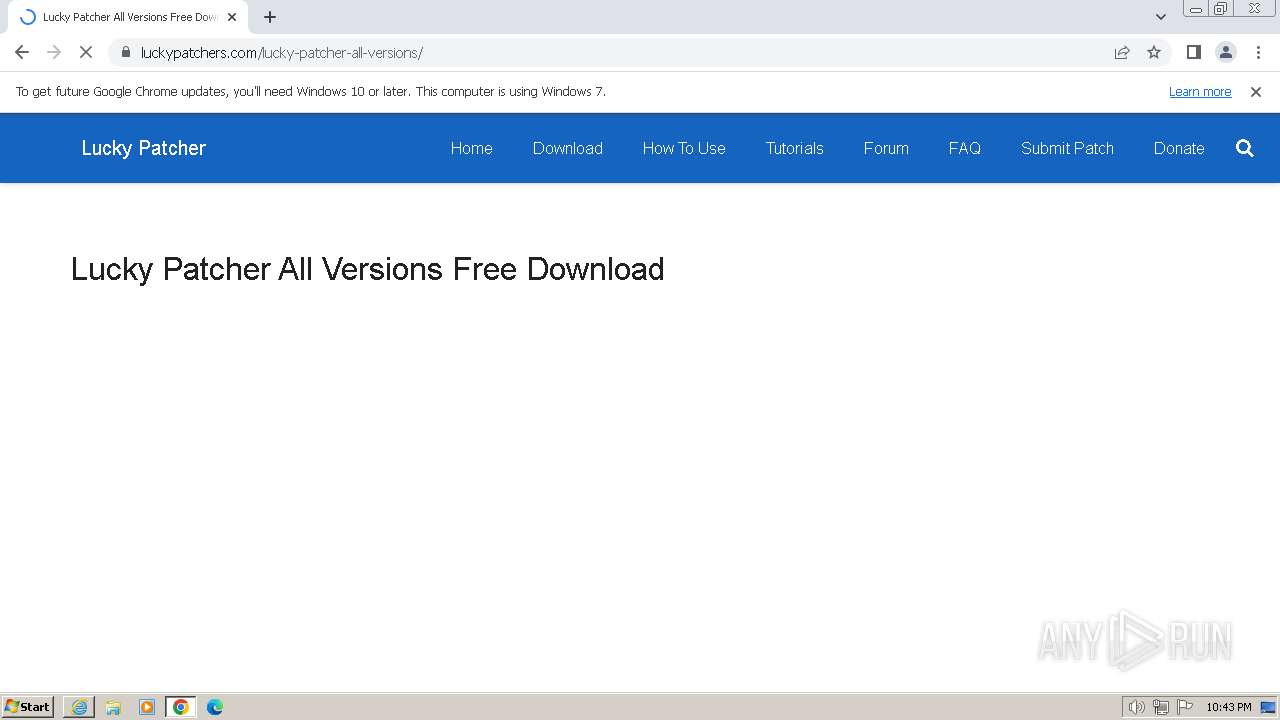The image size is (1280, 720).
Task: Open the Tutorials menu item
Action: point(794,148)
